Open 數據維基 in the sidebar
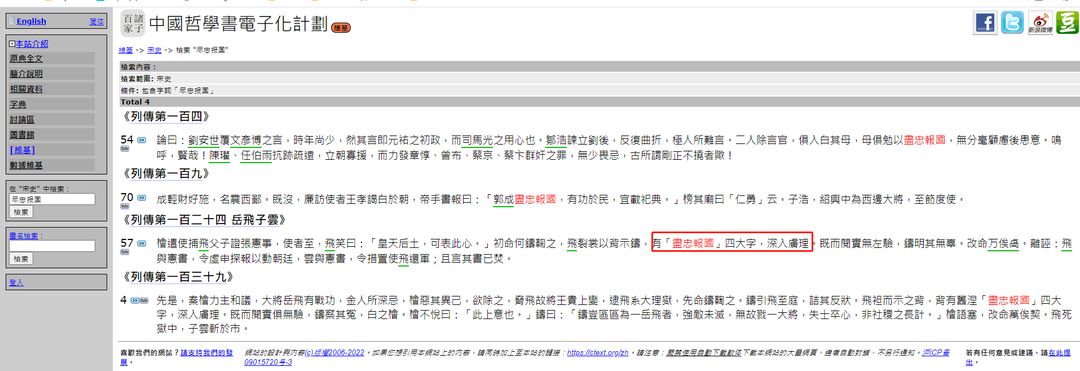This screenshot has height=371, width=1080. point(26,165)
